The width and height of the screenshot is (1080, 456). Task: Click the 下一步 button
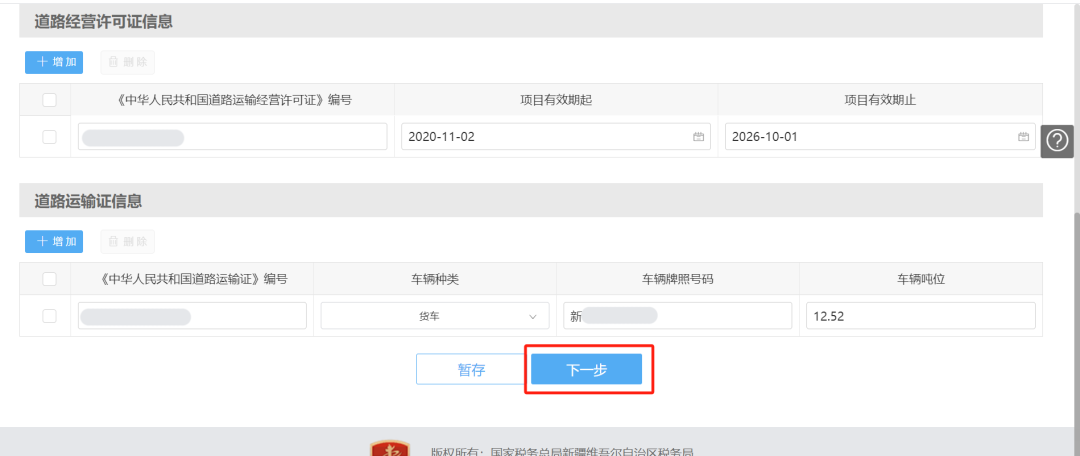click(x=586, y=369)
